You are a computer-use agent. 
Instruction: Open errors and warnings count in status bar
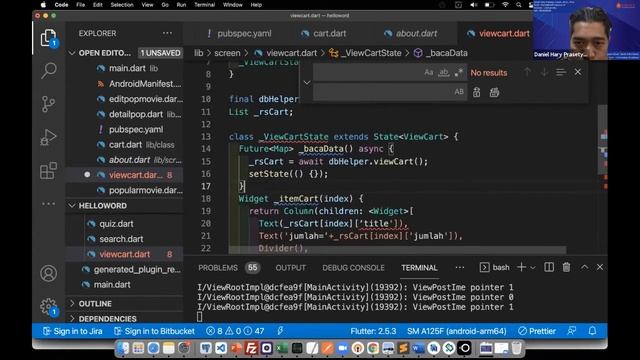point(235,331)
